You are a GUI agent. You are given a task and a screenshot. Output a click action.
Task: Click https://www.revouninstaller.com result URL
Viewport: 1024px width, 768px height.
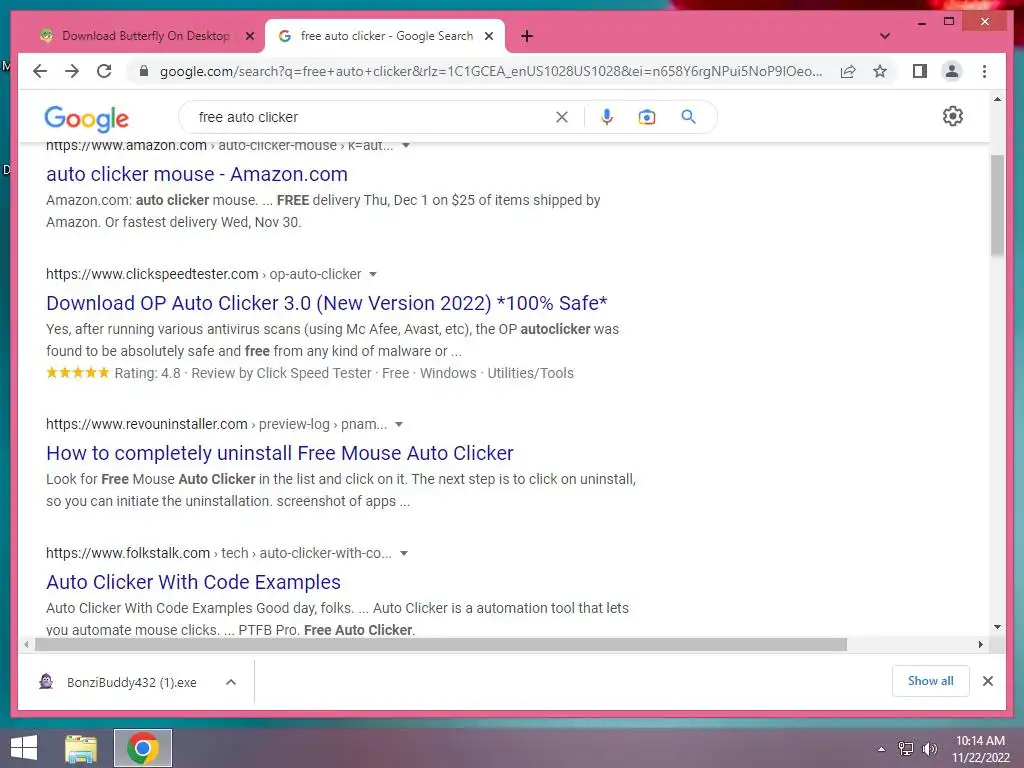147,424
